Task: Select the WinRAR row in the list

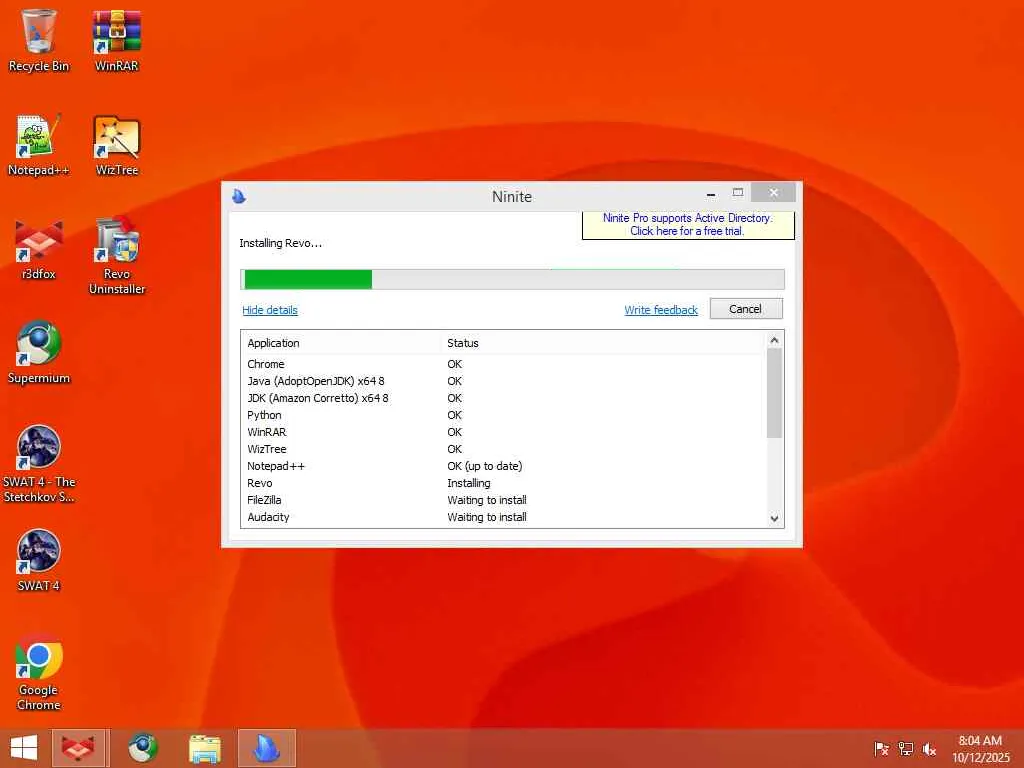Action: coord(504,432)
